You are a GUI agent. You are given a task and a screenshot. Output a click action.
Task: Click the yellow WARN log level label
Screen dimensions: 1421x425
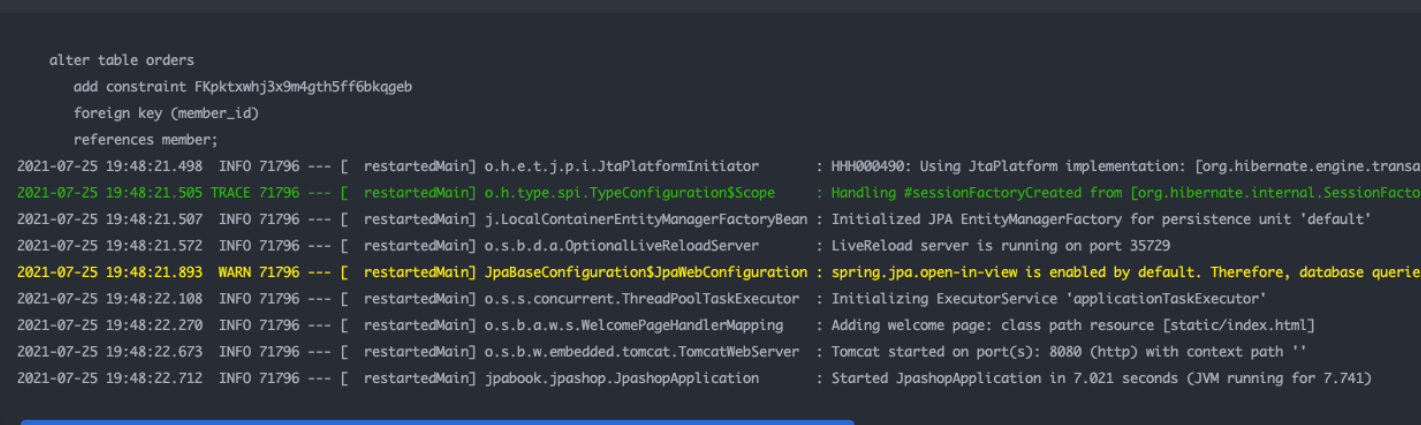pyautogui.click(x=235, y=272)
